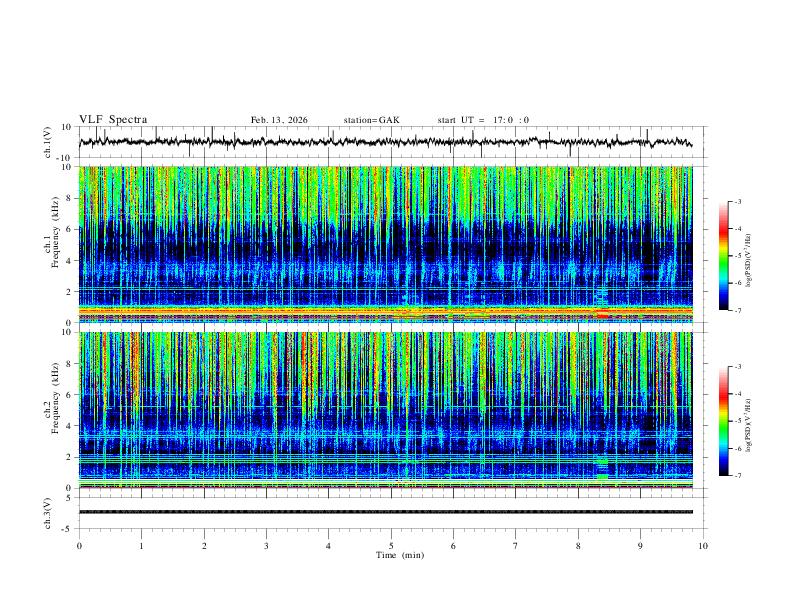Click the ch.2 spectrogram panel
Screen dimensions: 792x612
385,410
